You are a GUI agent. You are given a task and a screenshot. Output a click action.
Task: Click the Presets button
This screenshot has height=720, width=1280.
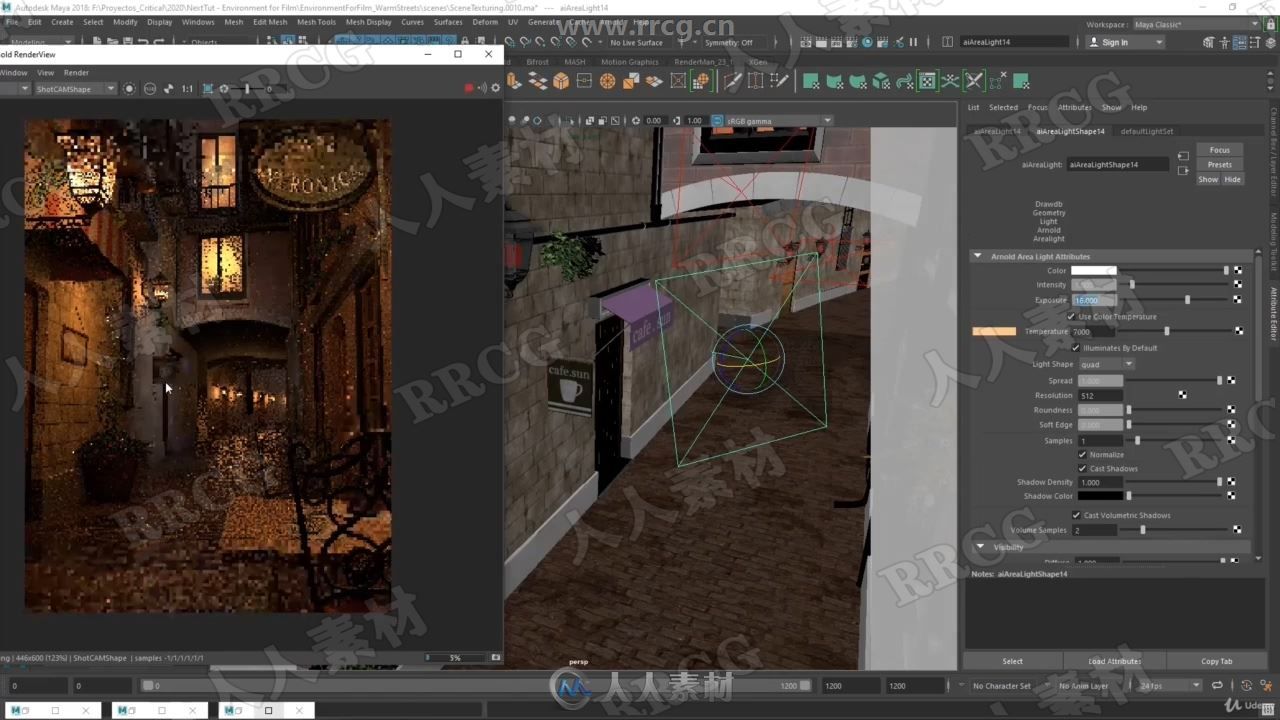pos(1219,165)
